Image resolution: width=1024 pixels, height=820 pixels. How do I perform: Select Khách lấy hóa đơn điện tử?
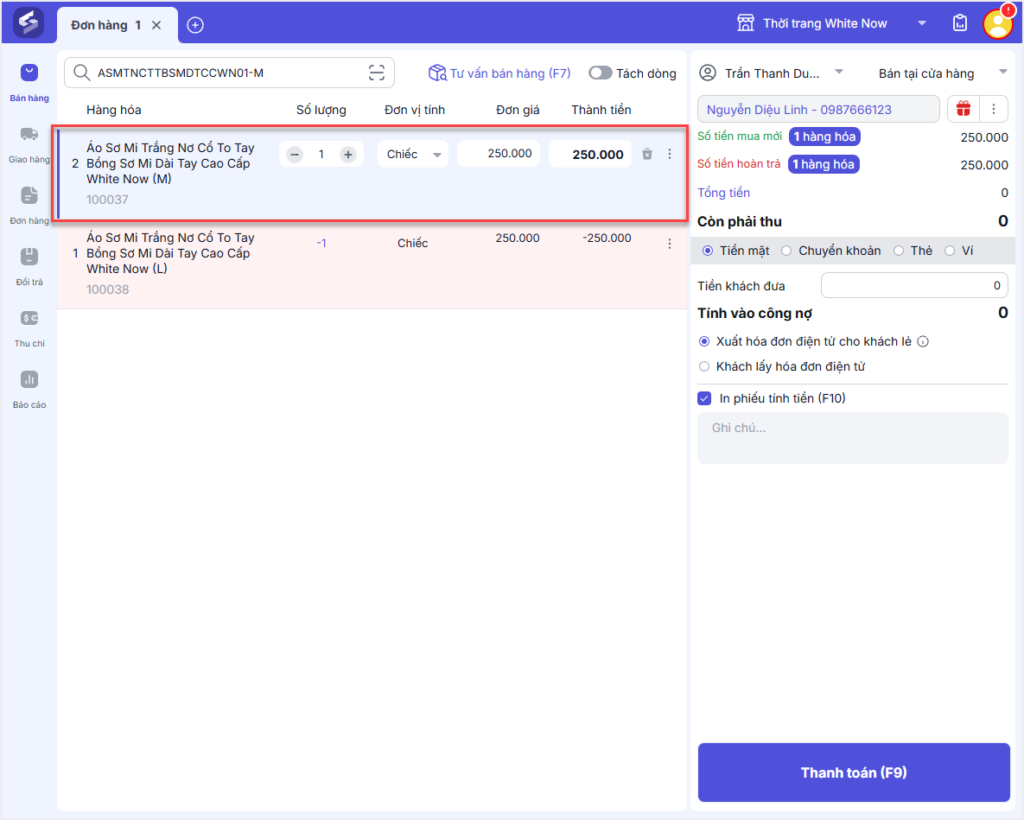(704, 366)
